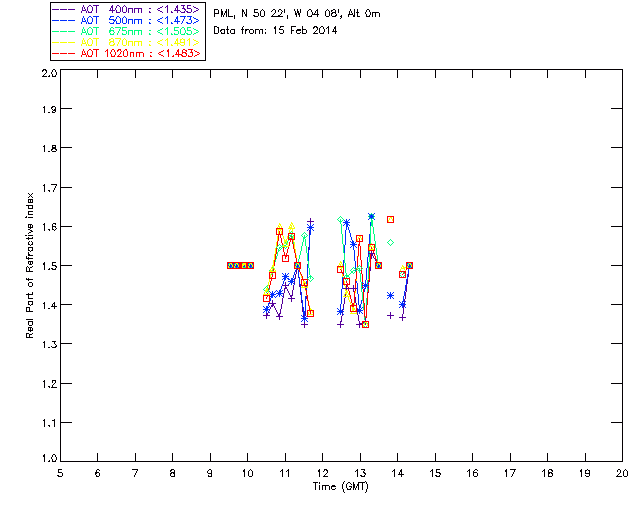Click the x-axis tick label 10
This screenshot has height=512, width=640.
(x=247, y=473)
